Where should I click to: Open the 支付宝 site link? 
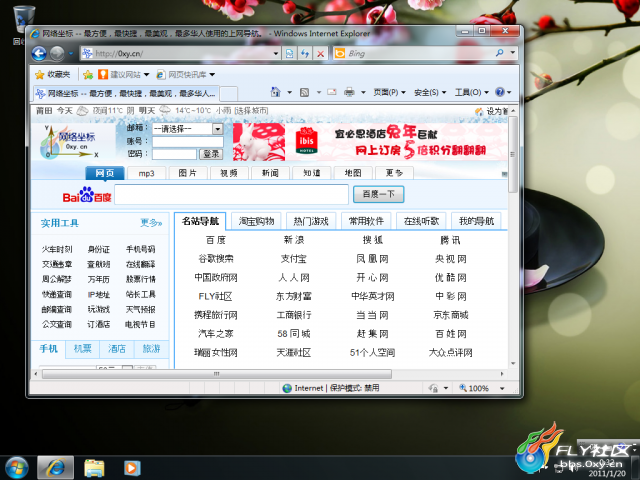tap(293, 259)
